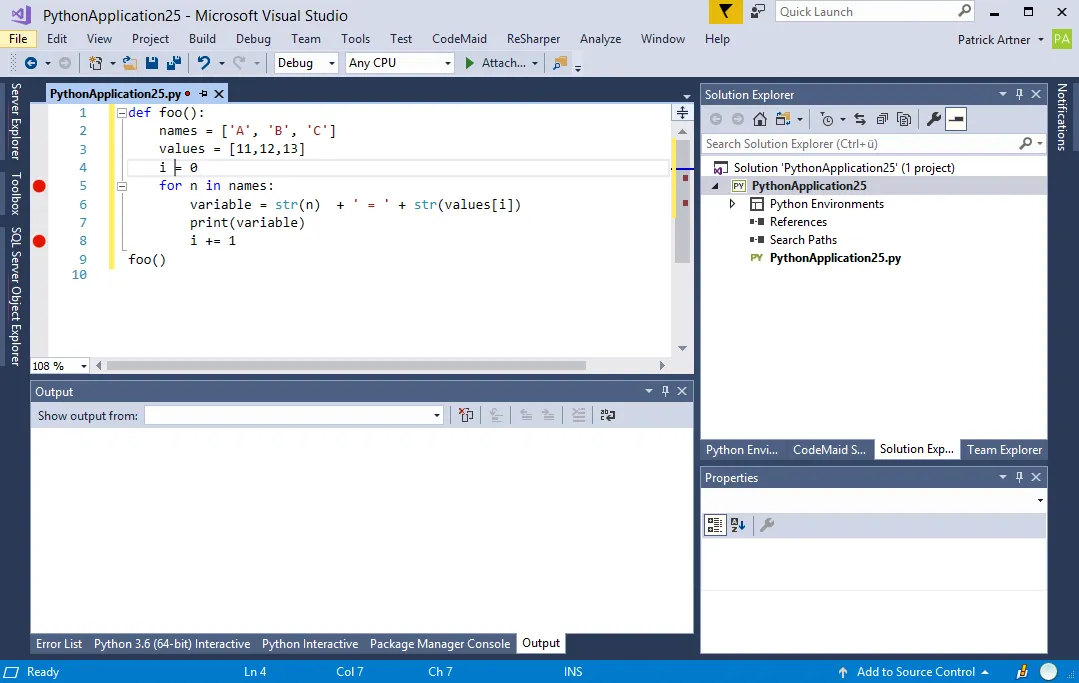Open the ReSharper menu
The width and height of the screenshot is (1079, 683).
pos(533,39)
